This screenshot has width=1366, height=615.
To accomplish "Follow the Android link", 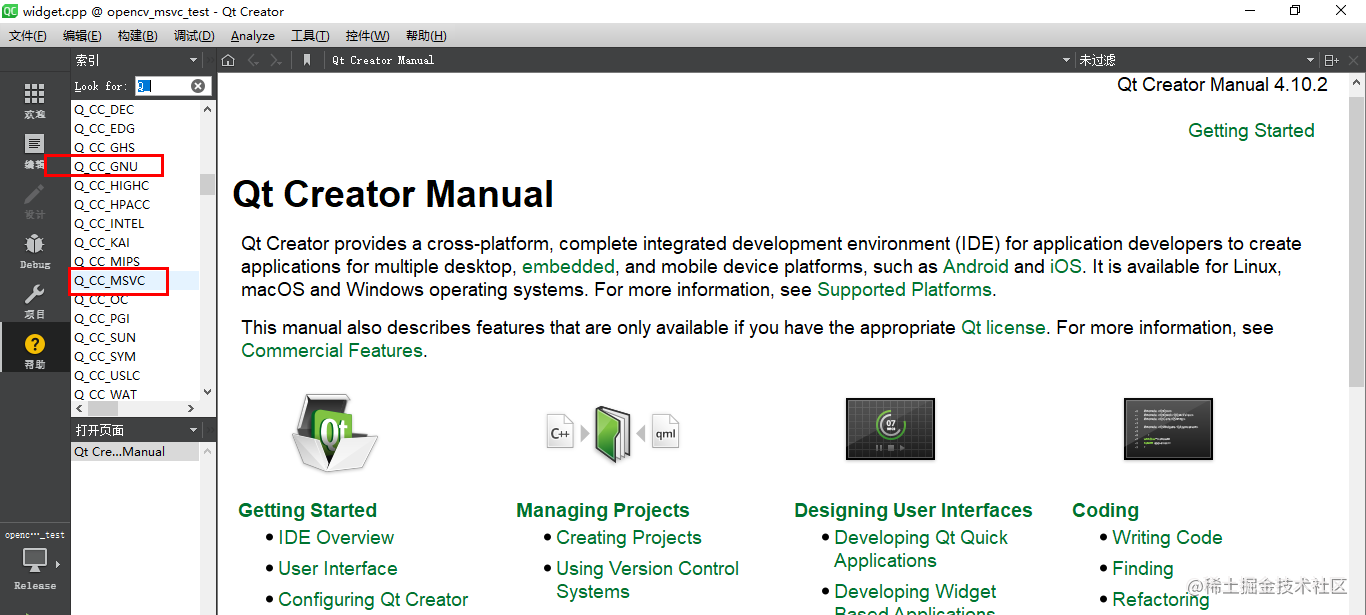I will pos(975,267).
